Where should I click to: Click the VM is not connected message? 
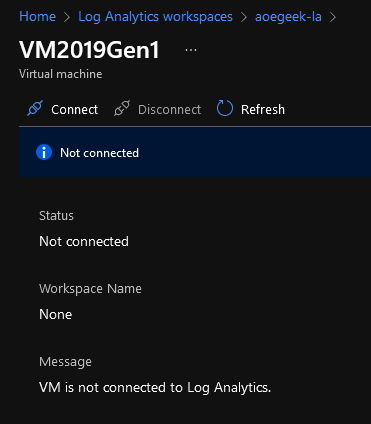155,388
